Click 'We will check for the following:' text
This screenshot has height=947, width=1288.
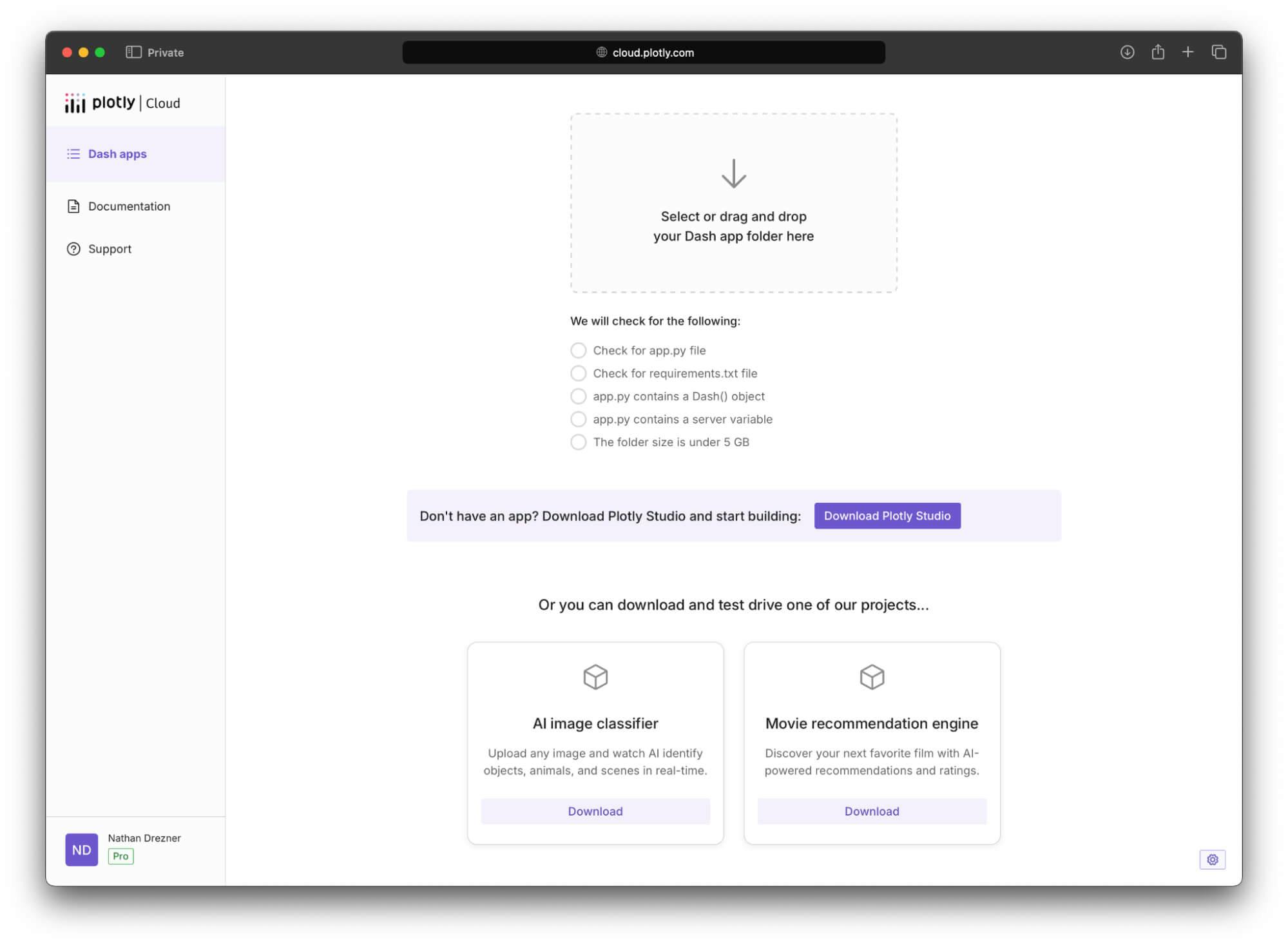[655, 321]
